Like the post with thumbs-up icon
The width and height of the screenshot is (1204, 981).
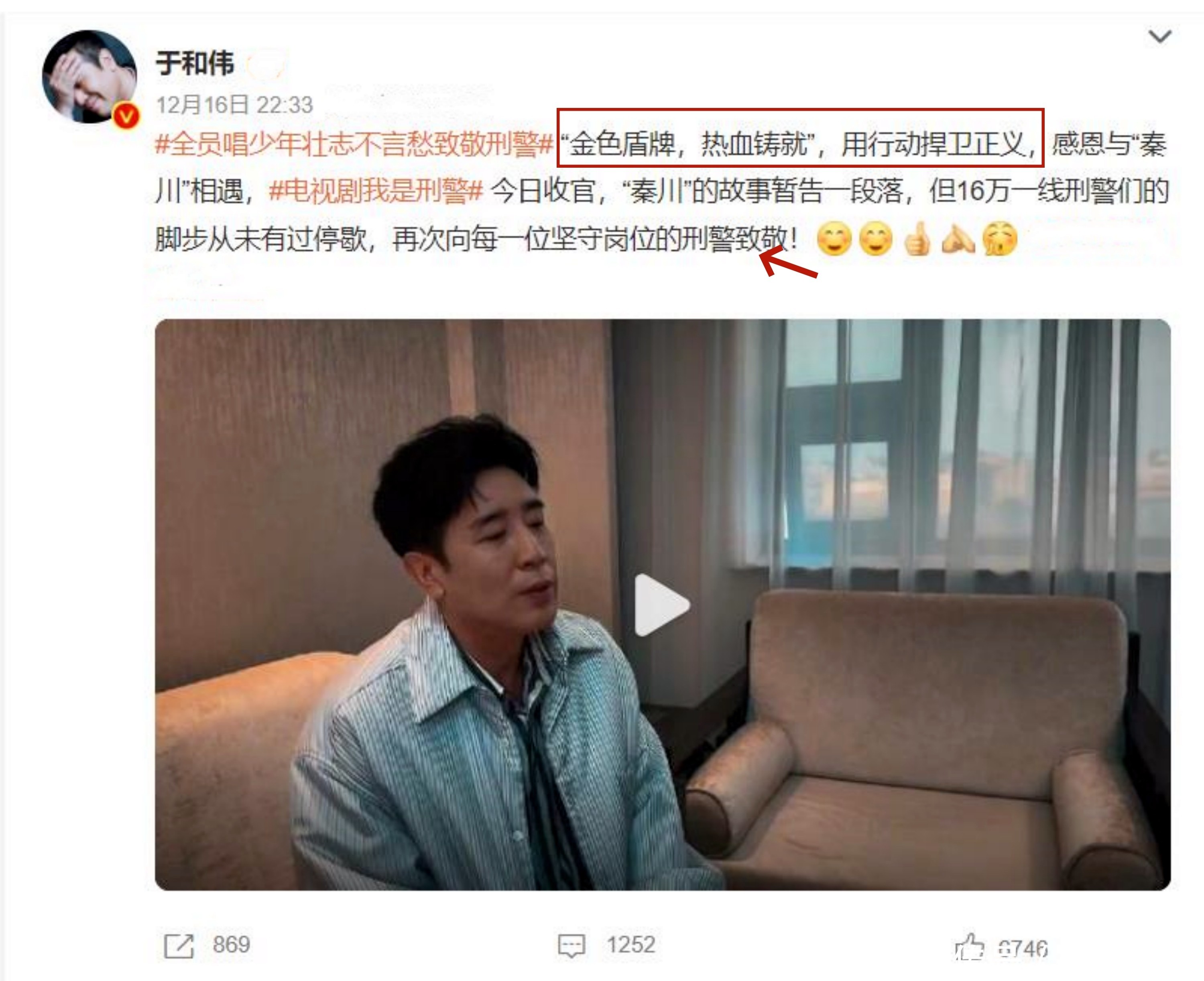coord(969,946)
